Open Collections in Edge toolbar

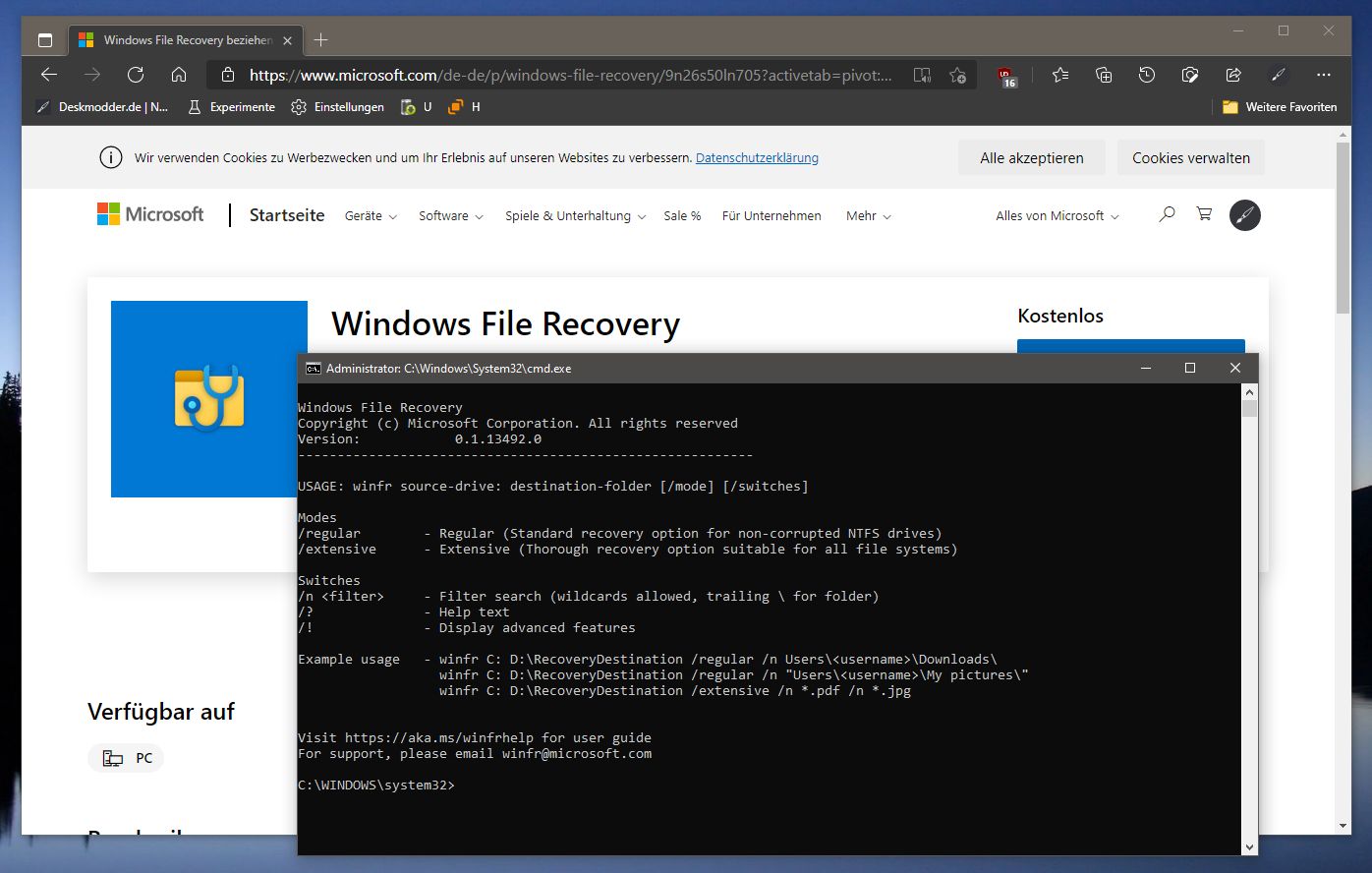(x=1104, y=75)
